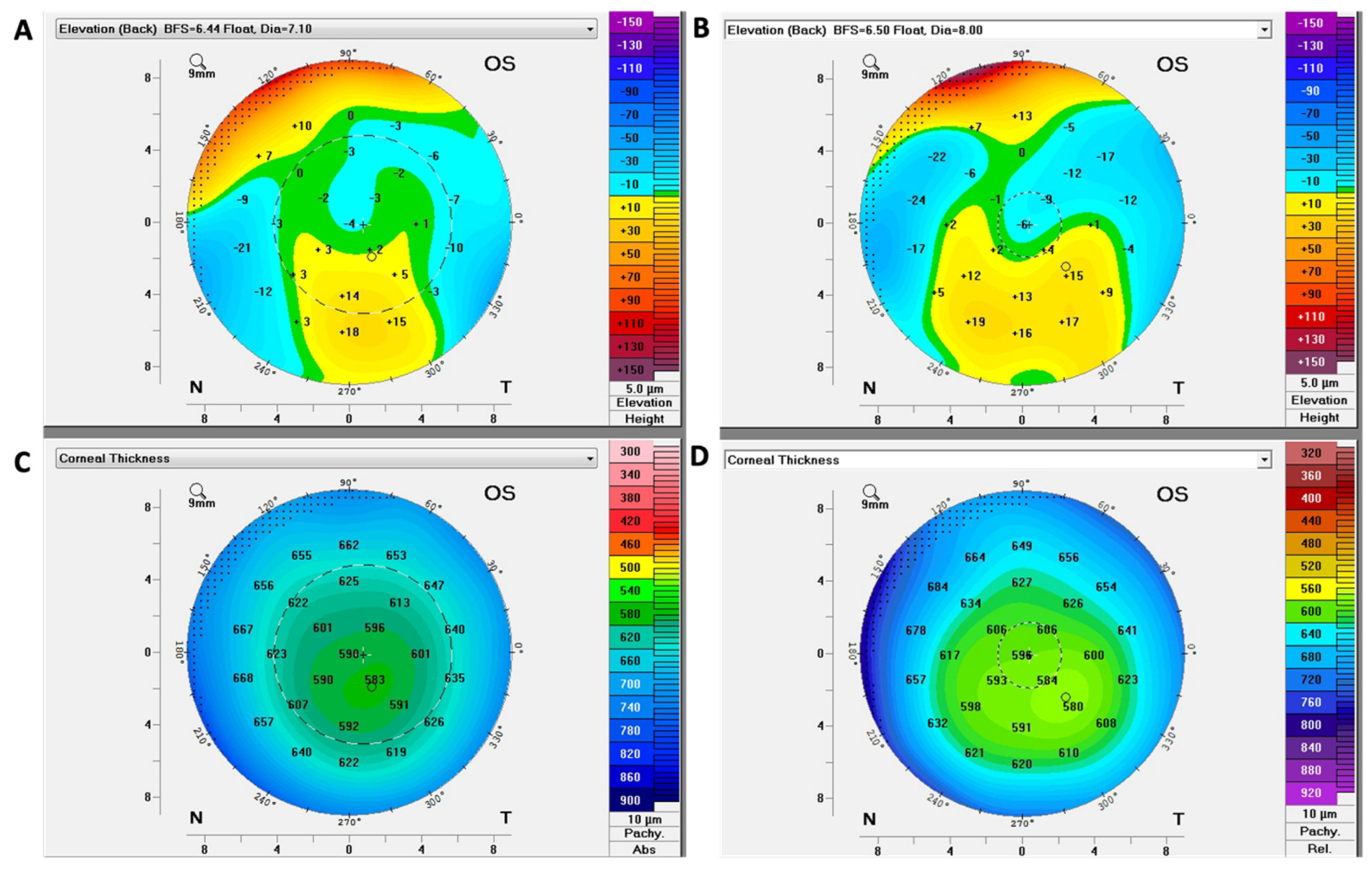Click small circle marker near +15 in panel B
1372x870 pixels.
point(1065,266)
